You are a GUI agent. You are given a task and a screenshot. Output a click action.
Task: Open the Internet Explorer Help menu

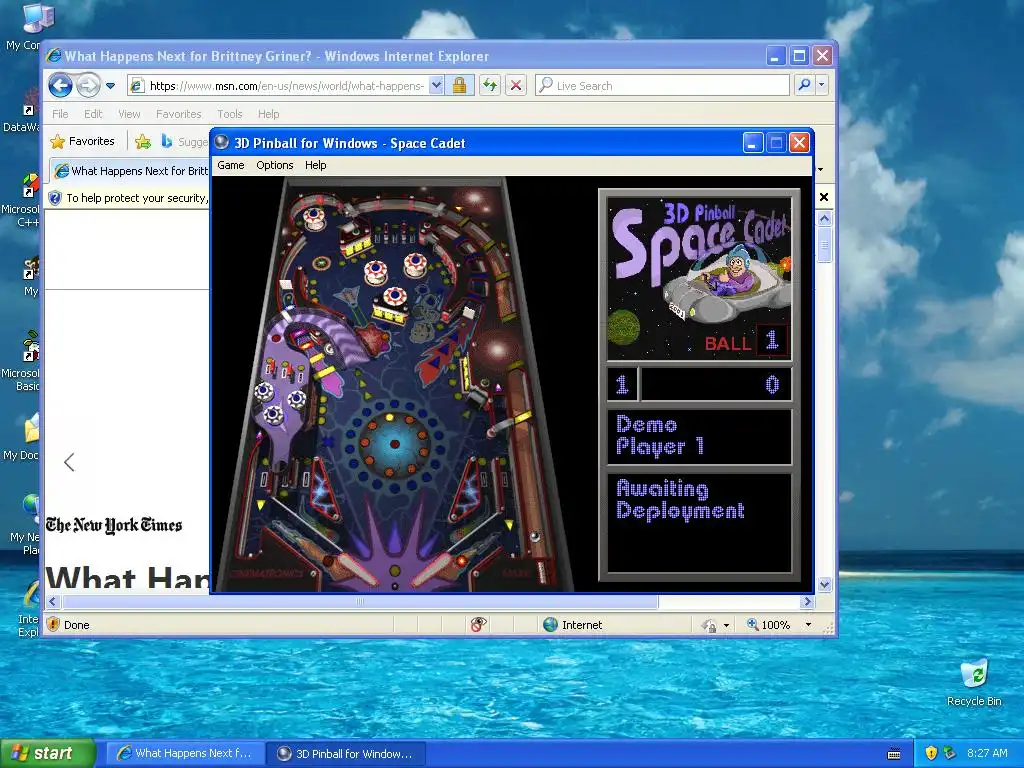click(268, 114)
